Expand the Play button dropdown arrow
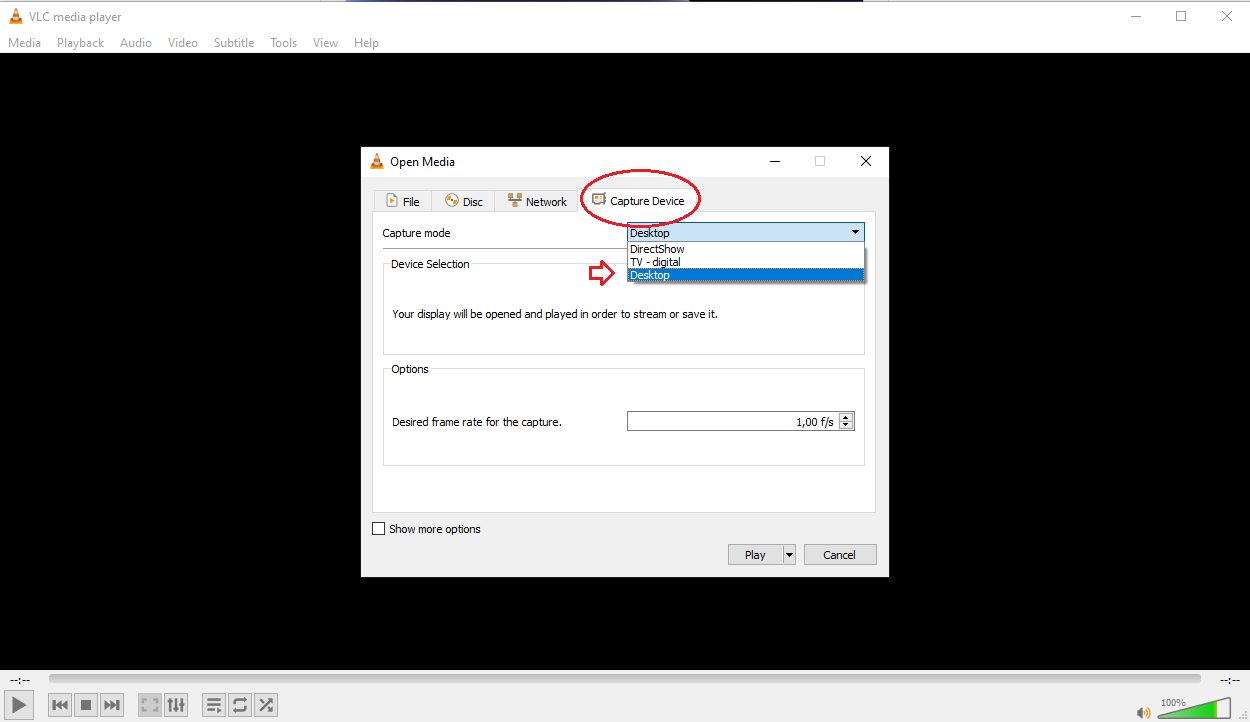The image size is (1250, 722). pos(789,555)
